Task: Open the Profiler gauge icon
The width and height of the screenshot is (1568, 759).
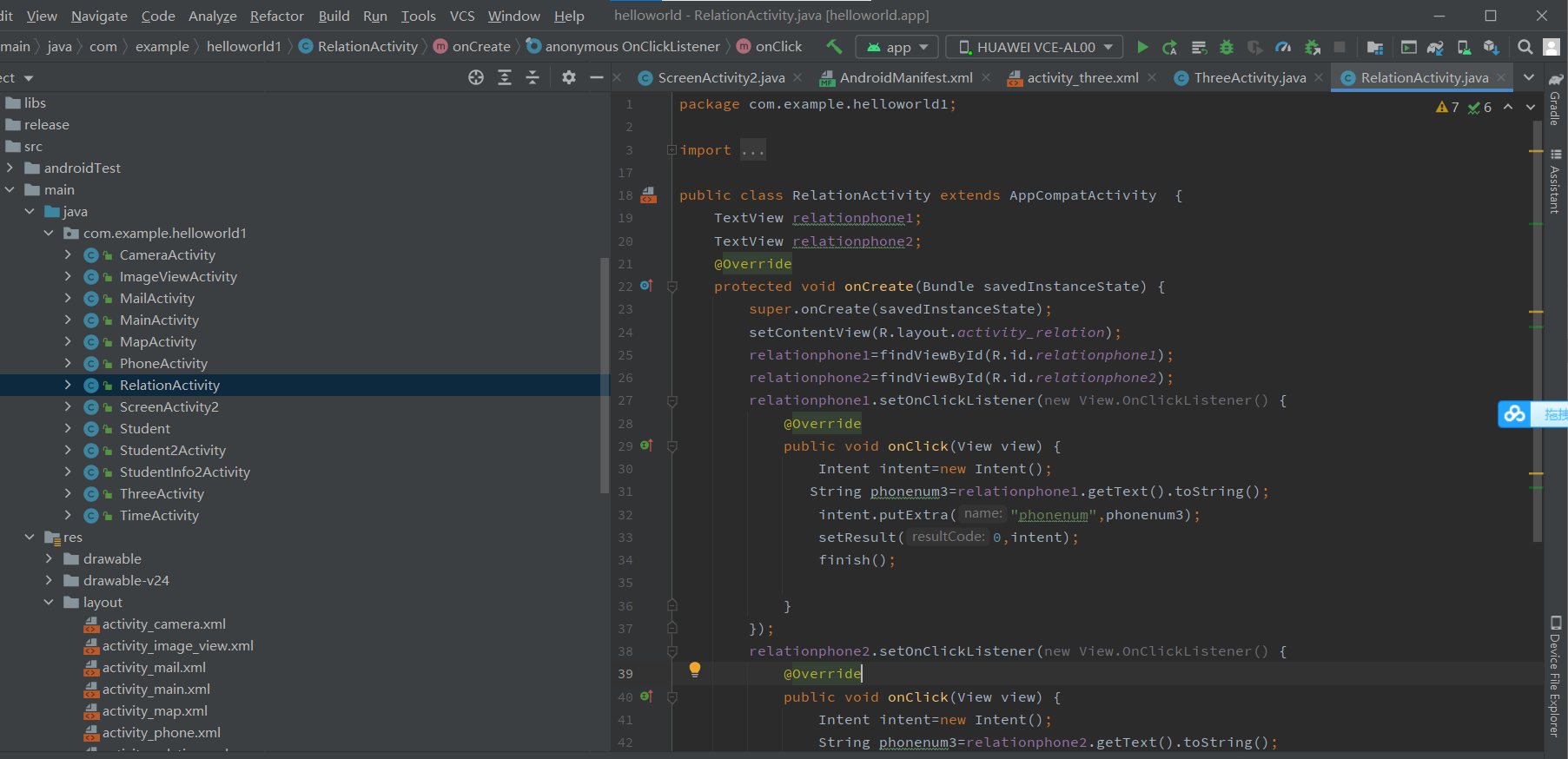Action: pos(1283,47)
